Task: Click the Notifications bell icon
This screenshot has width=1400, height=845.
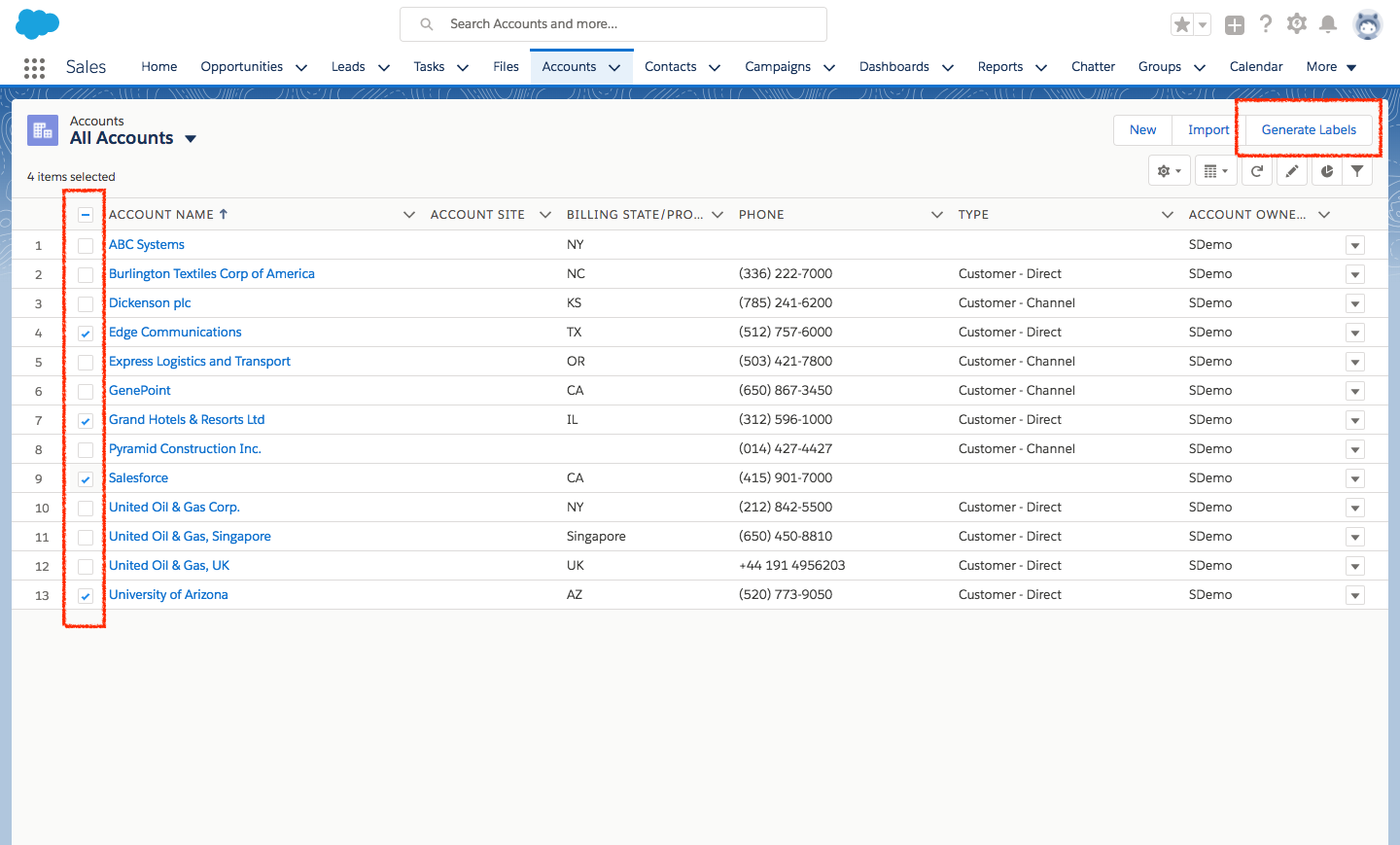Action: point(1328,24)
